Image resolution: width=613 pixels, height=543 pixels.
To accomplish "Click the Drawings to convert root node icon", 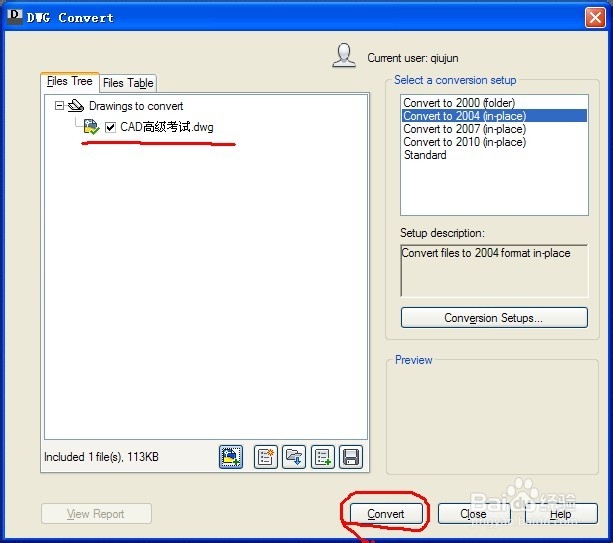I will [76, 106].
